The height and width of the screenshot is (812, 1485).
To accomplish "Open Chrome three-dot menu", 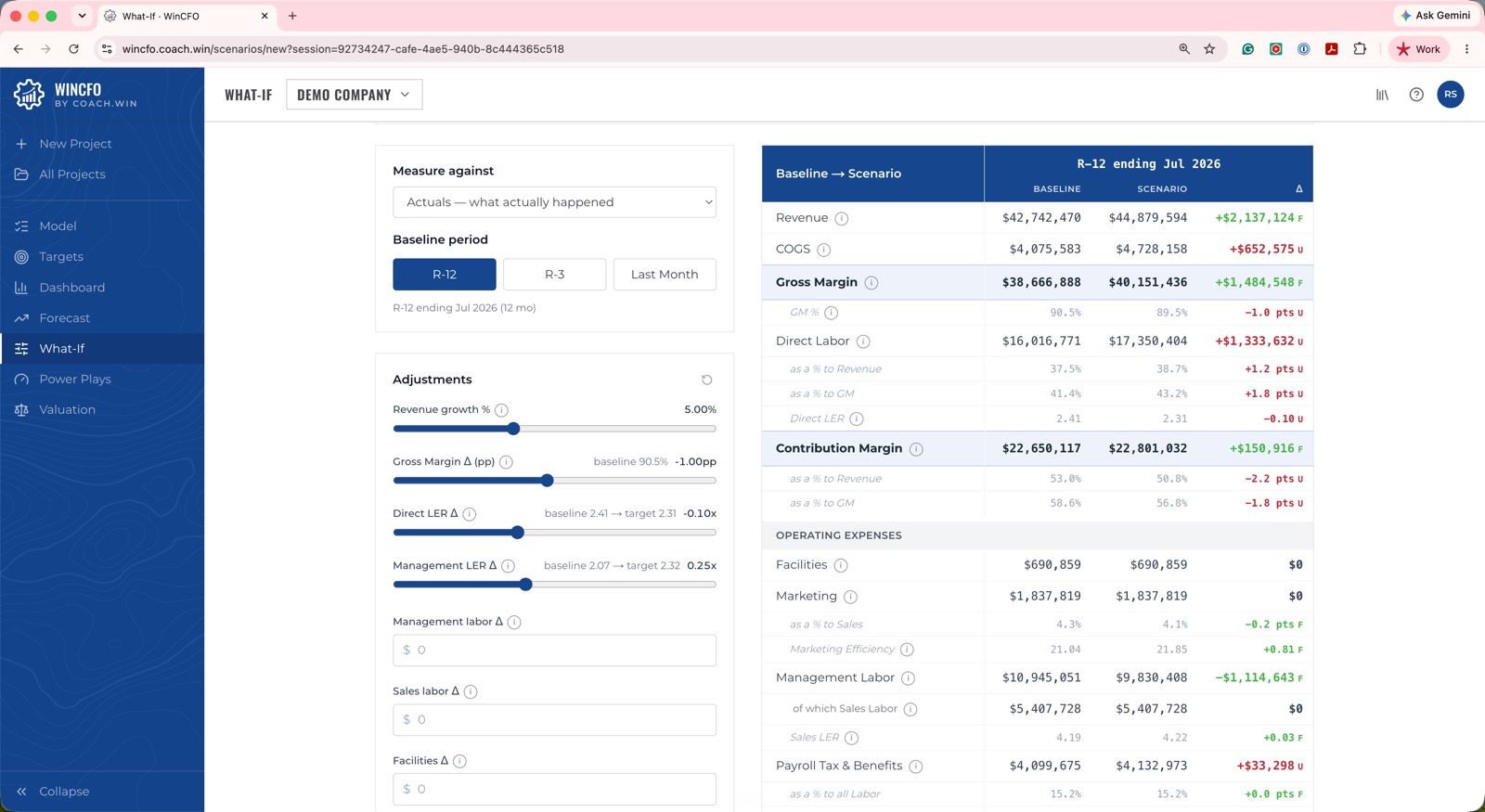I will pos(1466,49).
